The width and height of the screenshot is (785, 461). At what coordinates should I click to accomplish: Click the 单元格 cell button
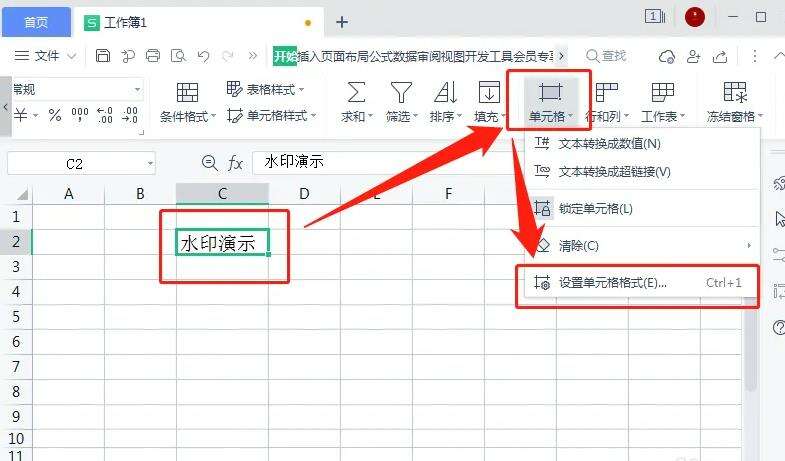(550, 102)
